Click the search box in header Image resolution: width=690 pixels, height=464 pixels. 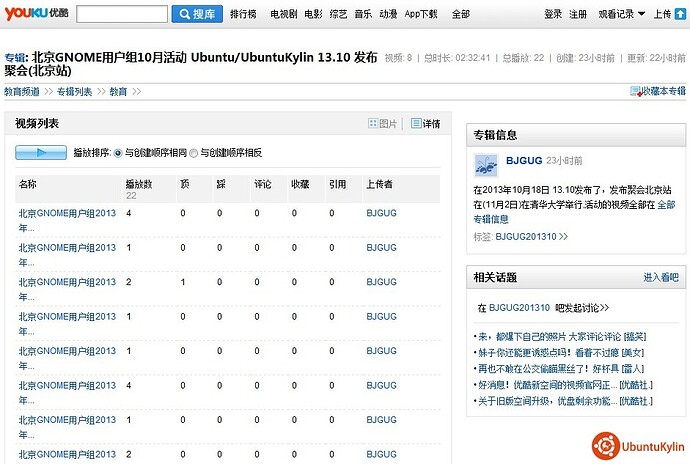[x=122, y=14]
